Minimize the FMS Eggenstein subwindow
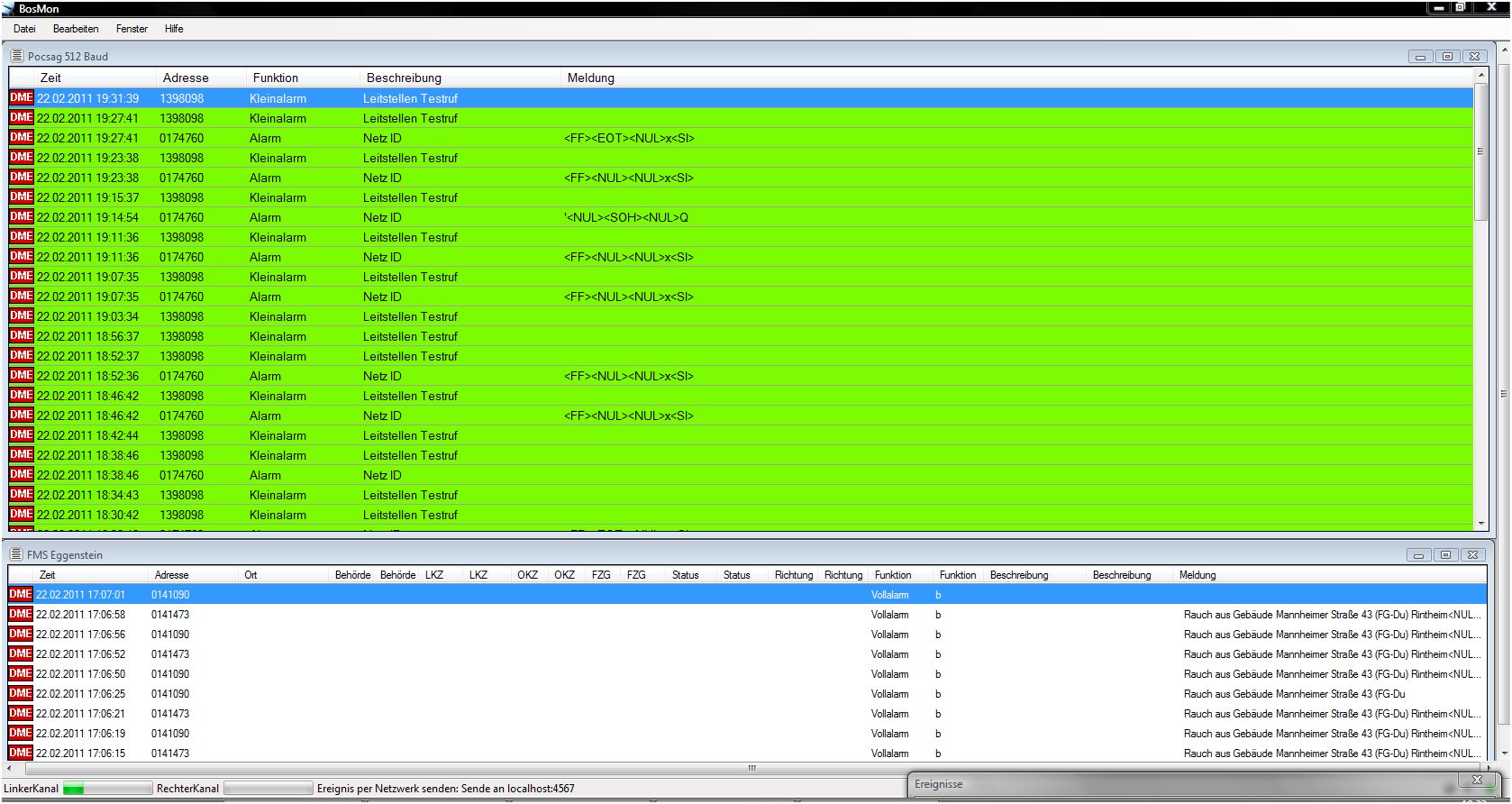This screenshot has height=804, width=1512. coord(1419,555)
